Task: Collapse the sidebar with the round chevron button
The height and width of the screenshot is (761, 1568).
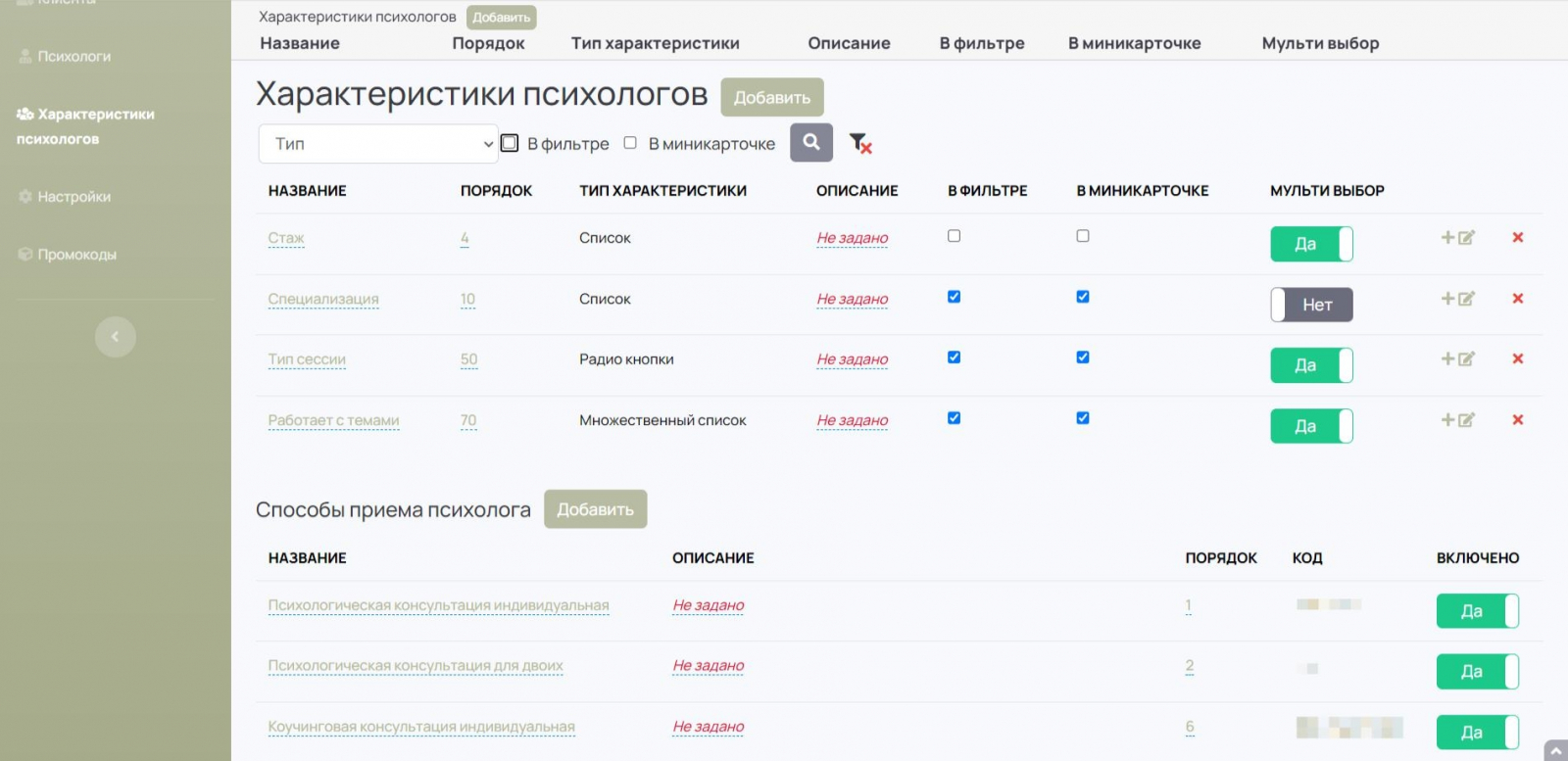Action: click(x=116, y=337)
